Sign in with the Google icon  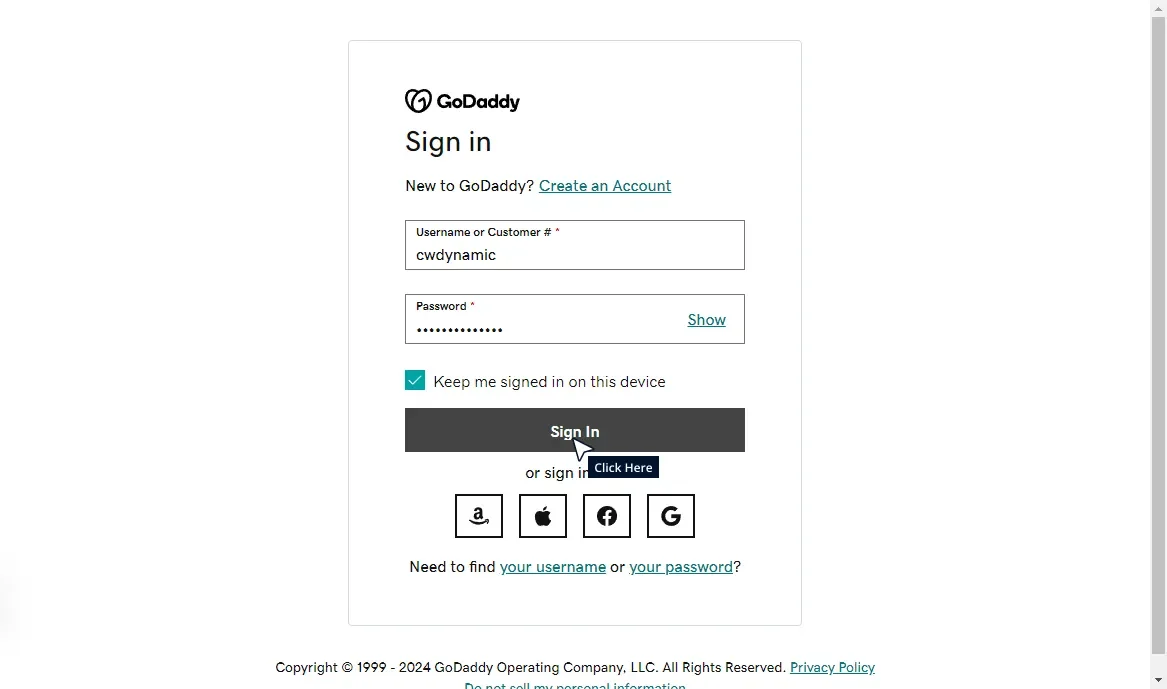670,516
